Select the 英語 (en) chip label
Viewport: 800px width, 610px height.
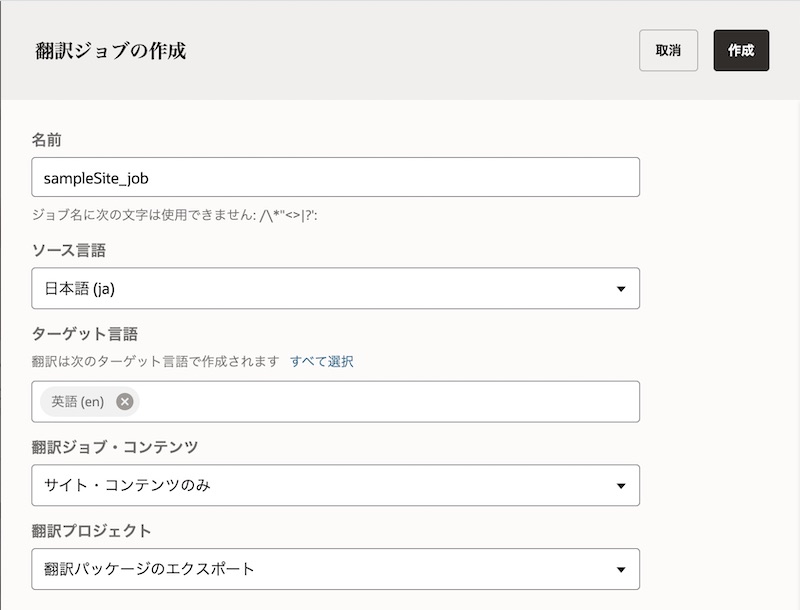tap(78, 401)
